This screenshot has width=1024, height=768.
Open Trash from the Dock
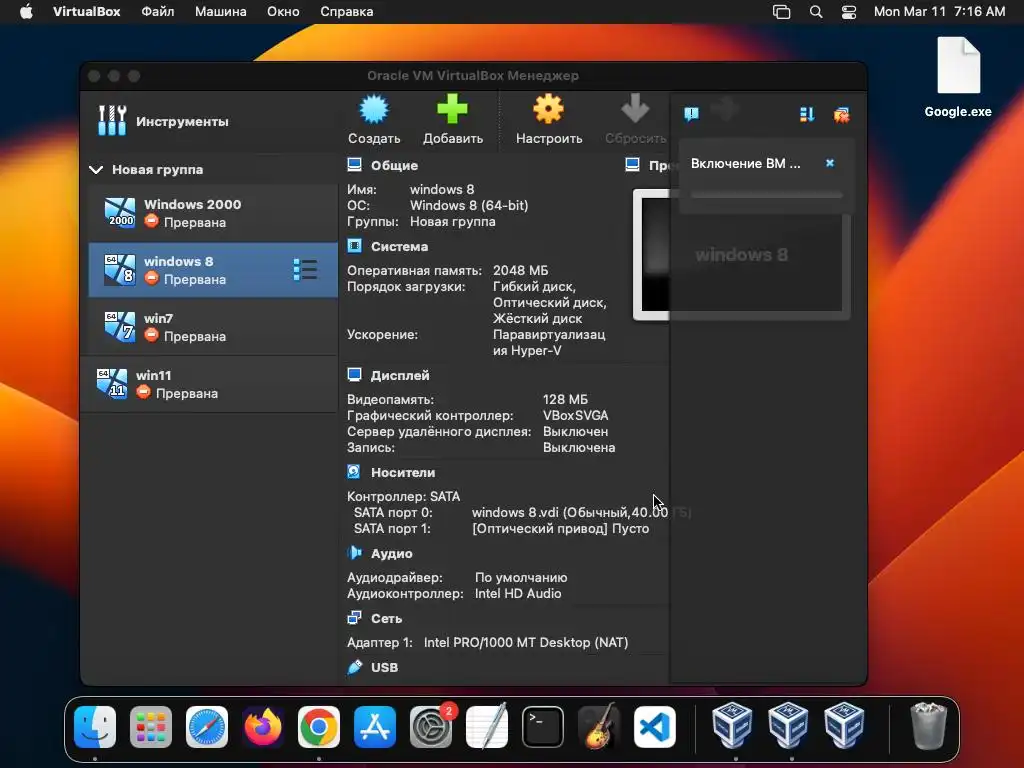click(x=928, y=726)
